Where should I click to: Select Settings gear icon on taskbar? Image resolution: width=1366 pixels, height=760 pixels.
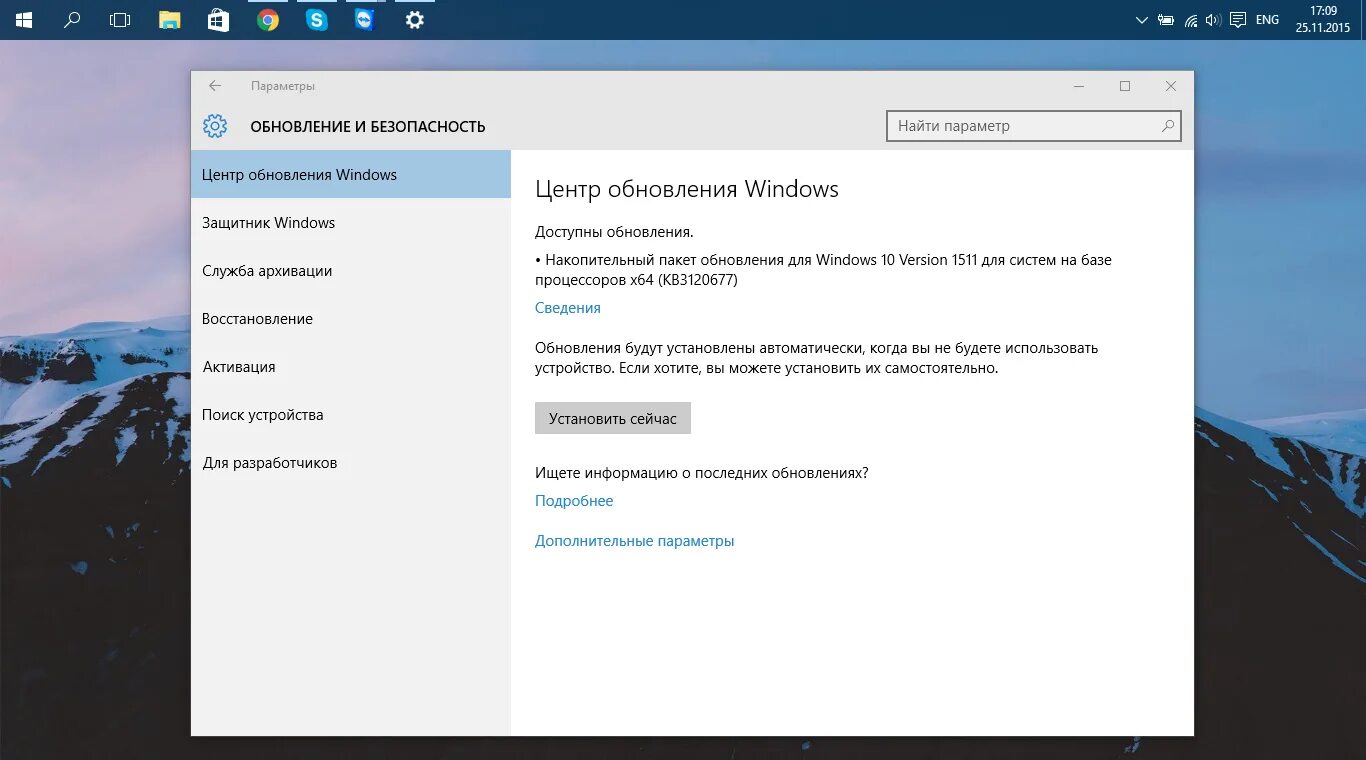pyautogui.click(x=414, y=20)
